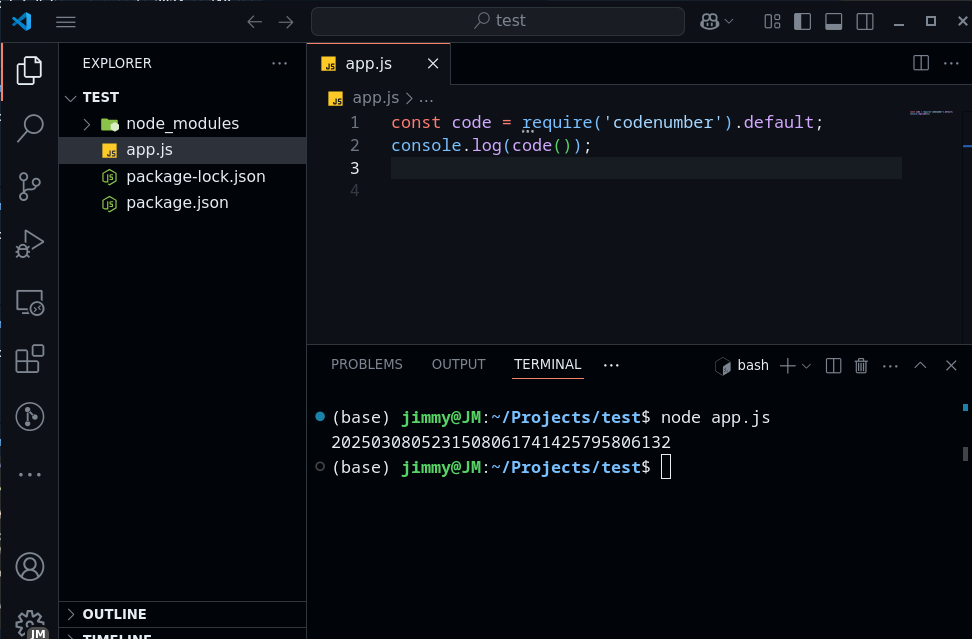Open Explorer views and more actions
This screenshot has height=639, width=972.
(280, 63)
